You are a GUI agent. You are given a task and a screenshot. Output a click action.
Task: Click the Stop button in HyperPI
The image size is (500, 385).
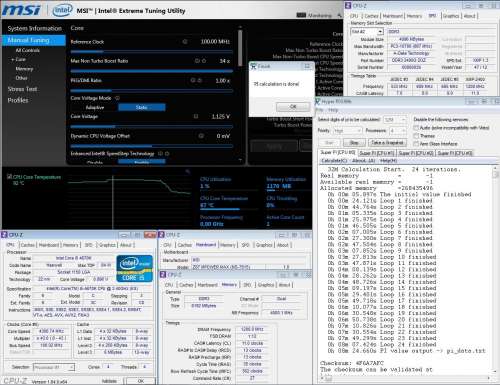pyautogui.click(x=354, y=143)
